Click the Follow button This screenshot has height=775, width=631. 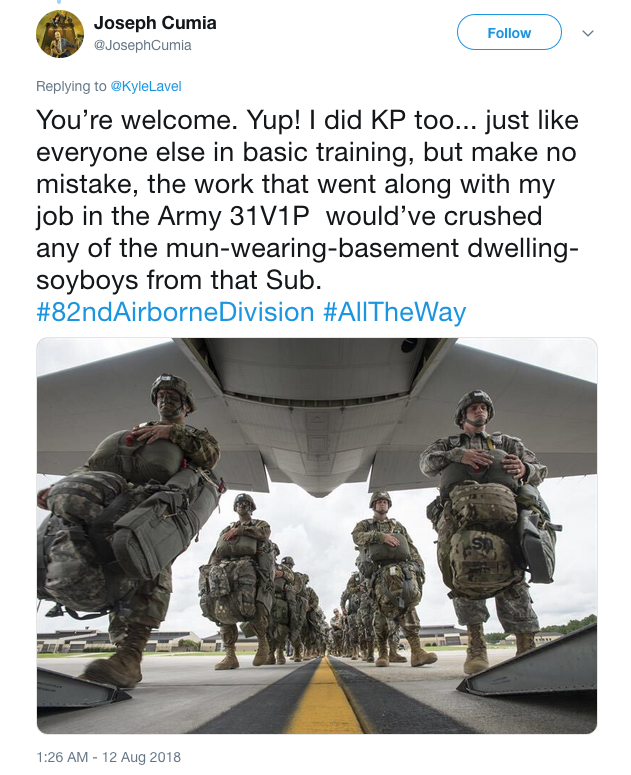509,33
